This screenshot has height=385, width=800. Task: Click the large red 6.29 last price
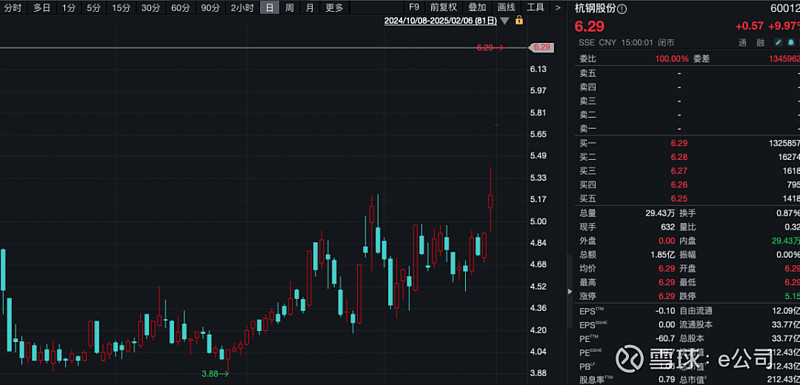pyautogui.click(x=589, y=26)
